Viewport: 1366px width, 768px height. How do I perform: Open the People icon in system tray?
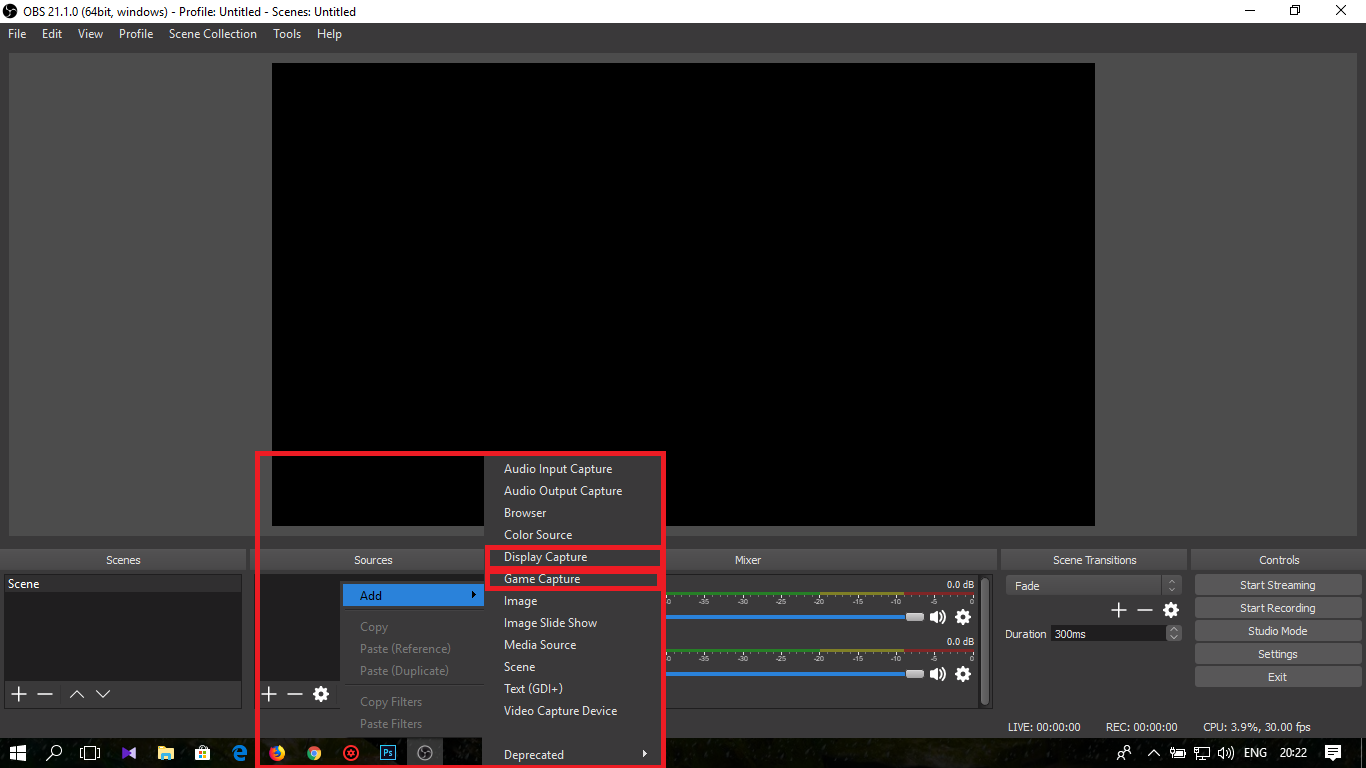point(1124,753)
